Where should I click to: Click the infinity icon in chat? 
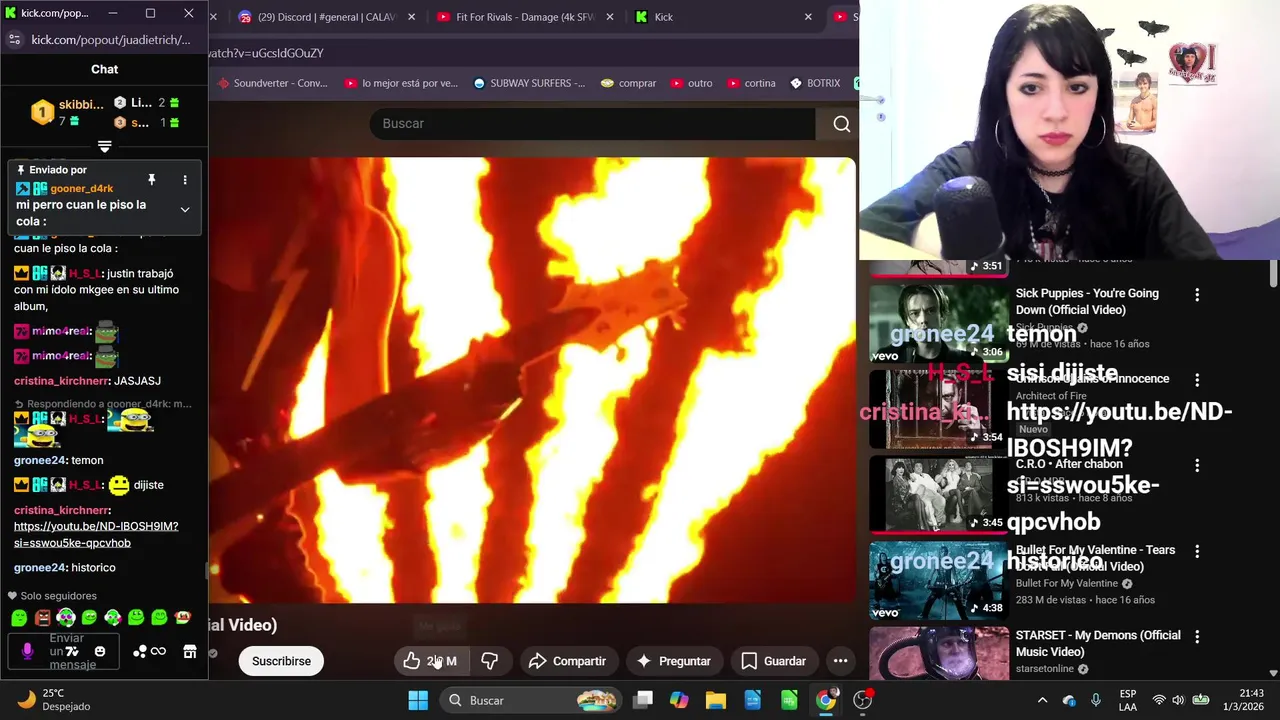158,652
